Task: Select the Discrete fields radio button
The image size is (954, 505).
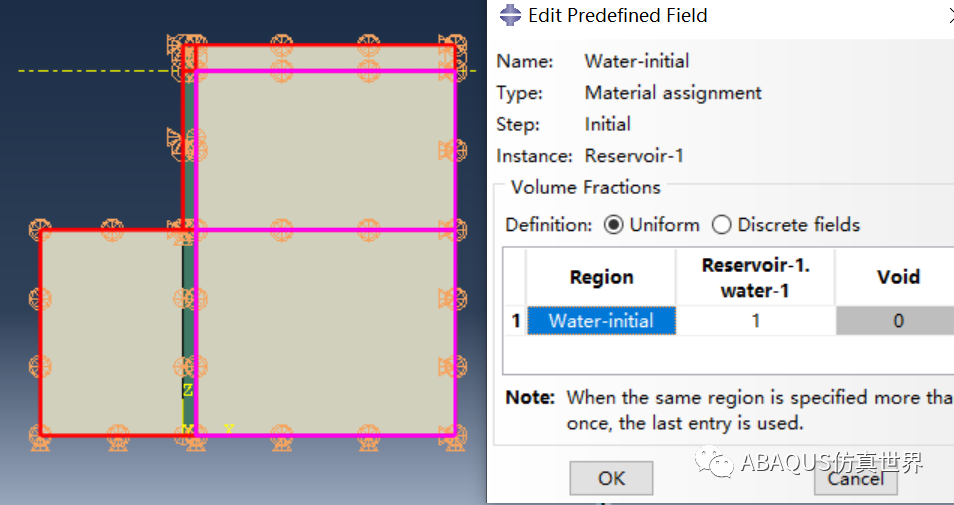Action: click(721, 225)
